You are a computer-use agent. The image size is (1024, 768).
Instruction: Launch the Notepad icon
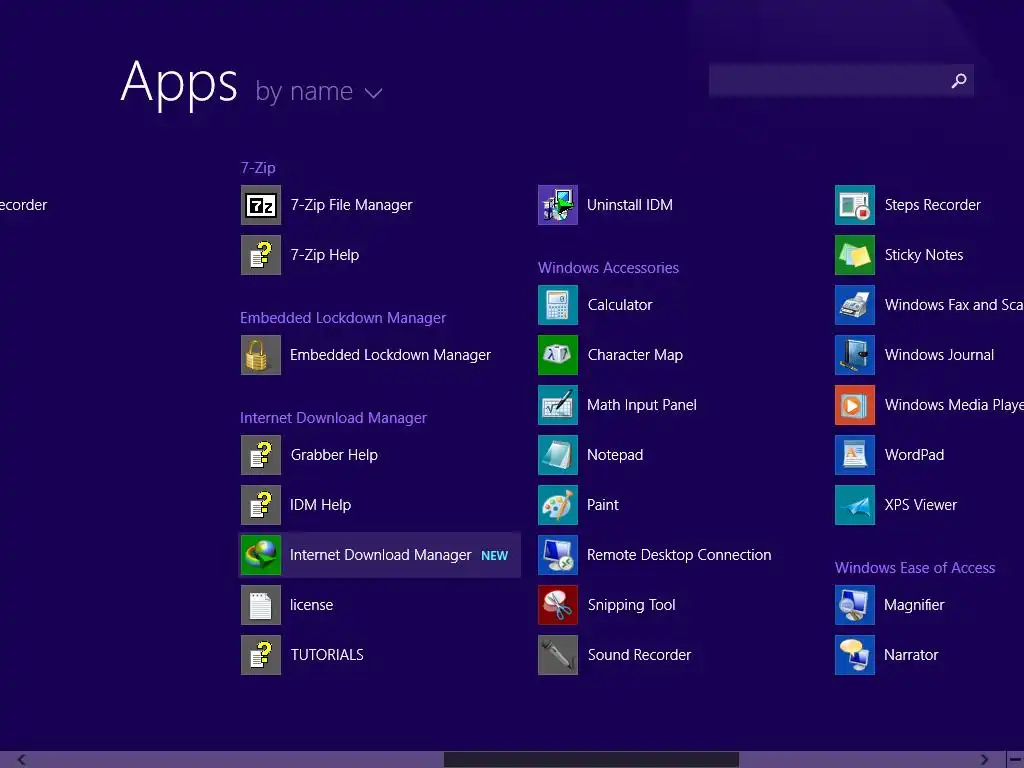point(558,455)
